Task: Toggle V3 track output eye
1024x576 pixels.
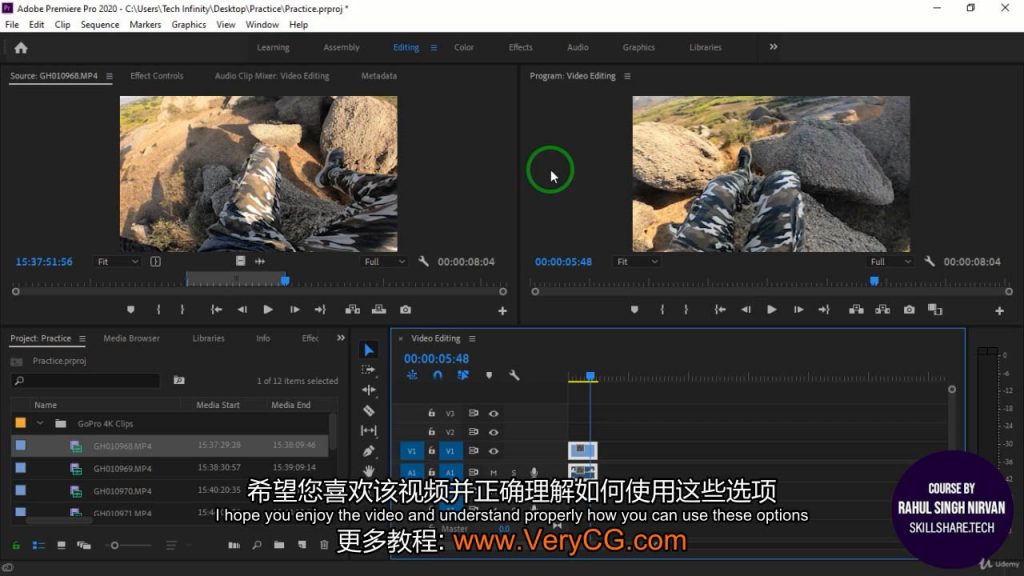Action: click(494, 413)
